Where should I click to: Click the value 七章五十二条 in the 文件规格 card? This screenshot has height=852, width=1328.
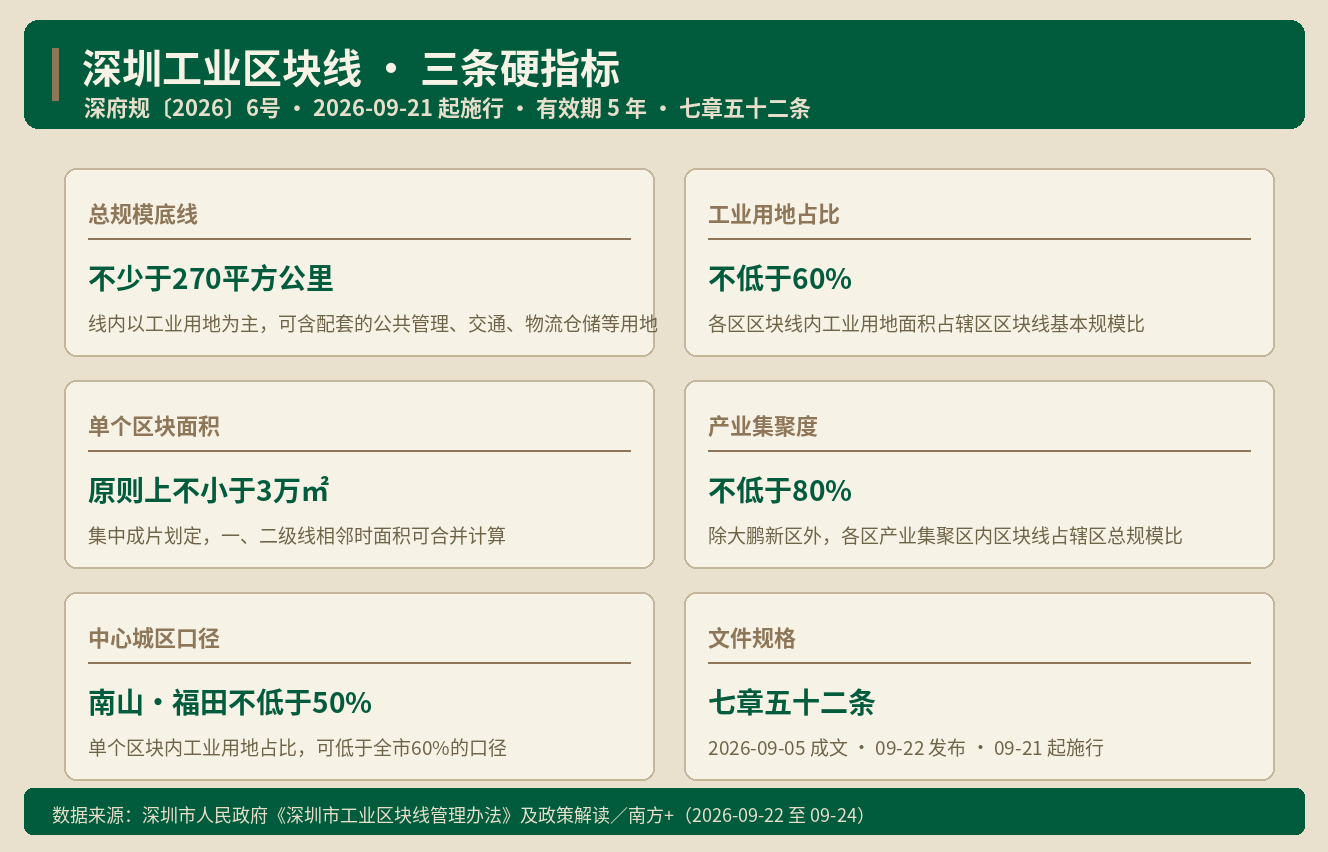click(791, 703)
